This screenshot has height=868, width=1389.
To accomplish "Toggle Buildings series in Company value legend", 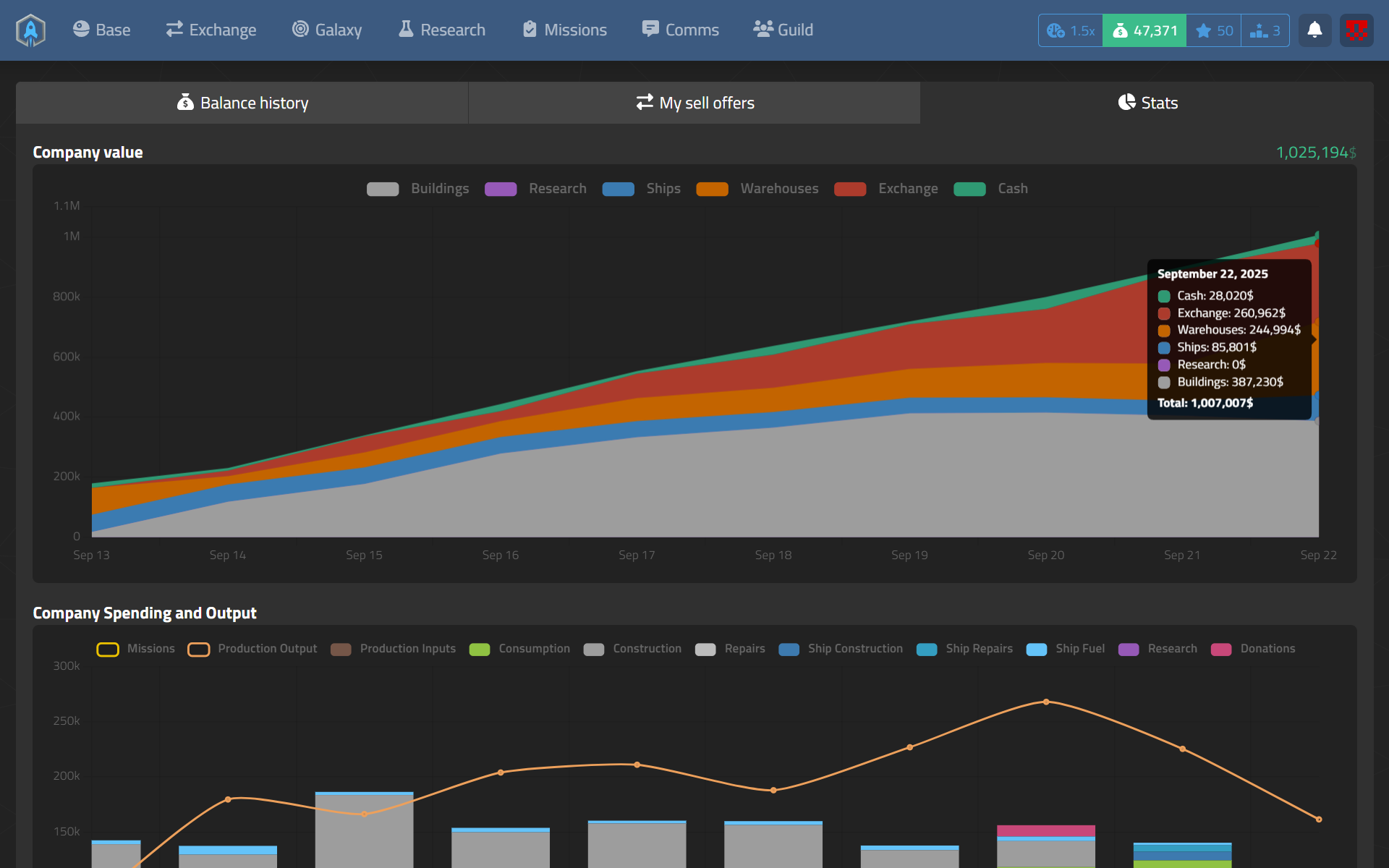I will tap(417, 189).
